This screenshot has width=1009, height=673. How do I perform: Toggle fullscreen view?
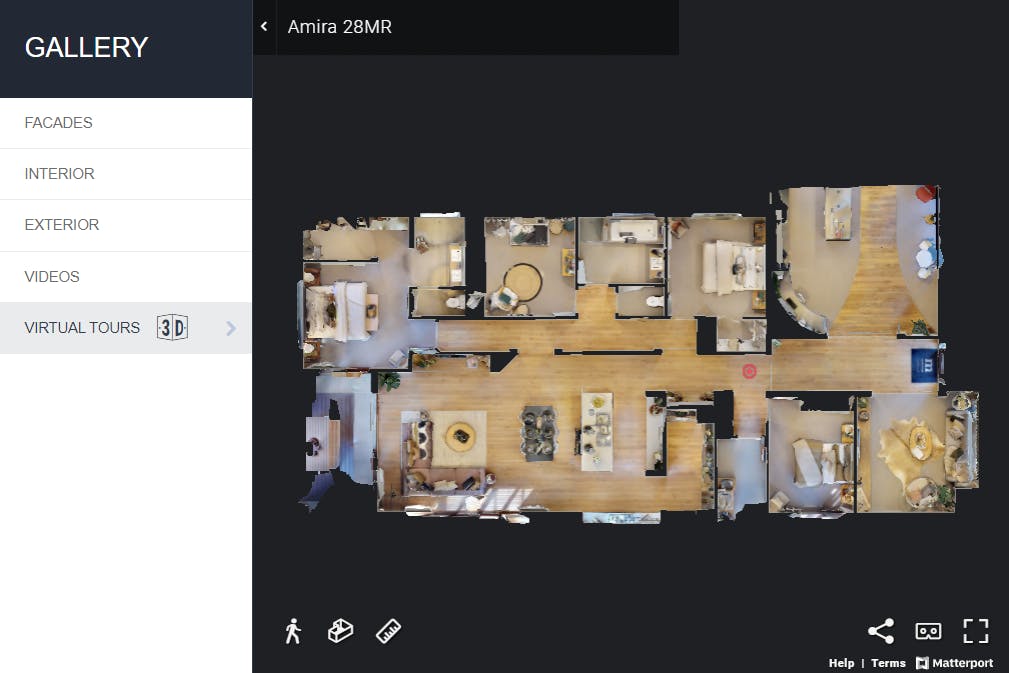click(975, 631)
